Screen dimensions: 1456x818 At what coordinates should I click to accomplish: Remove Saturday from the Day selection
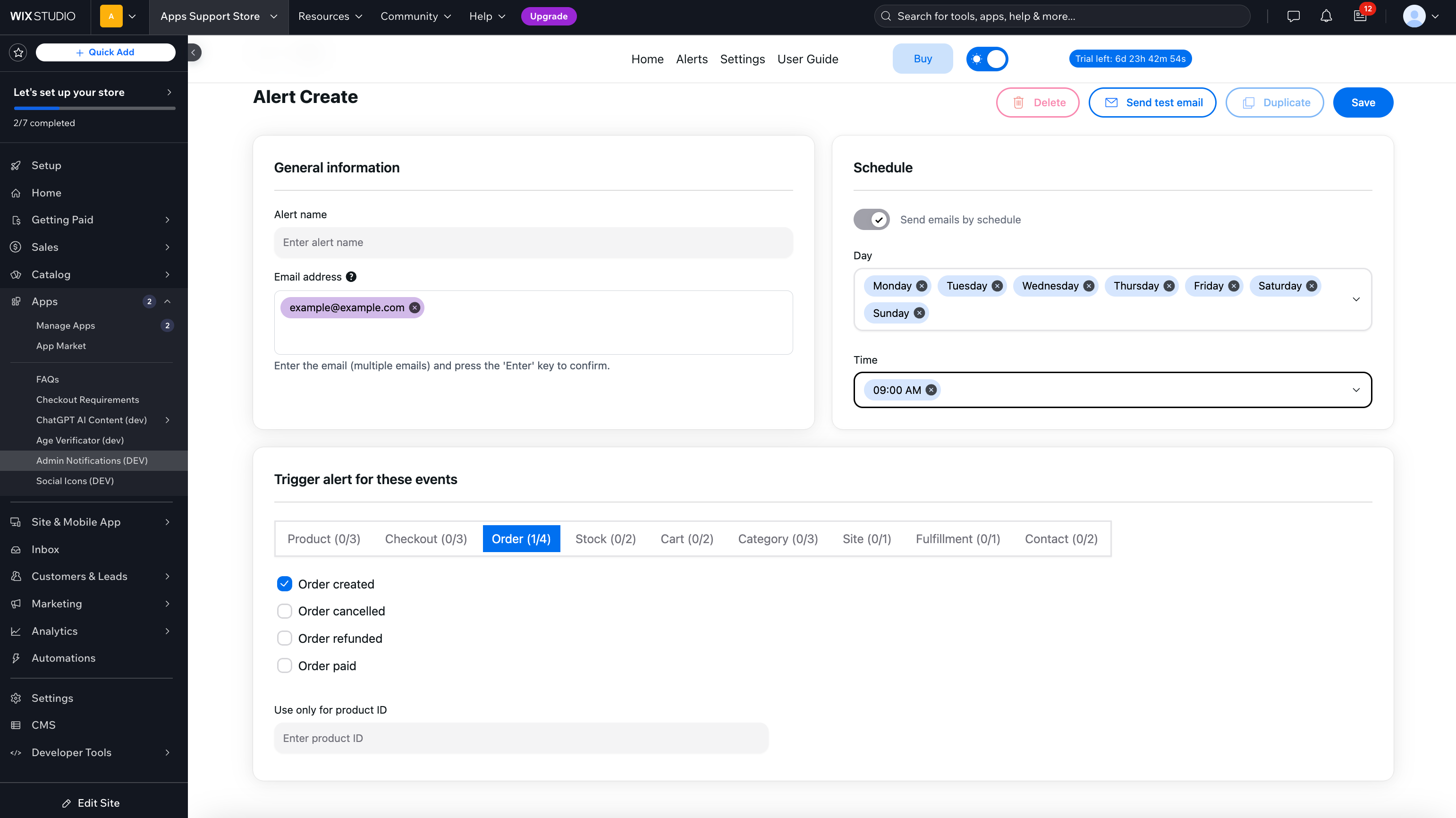[1312, 286]
